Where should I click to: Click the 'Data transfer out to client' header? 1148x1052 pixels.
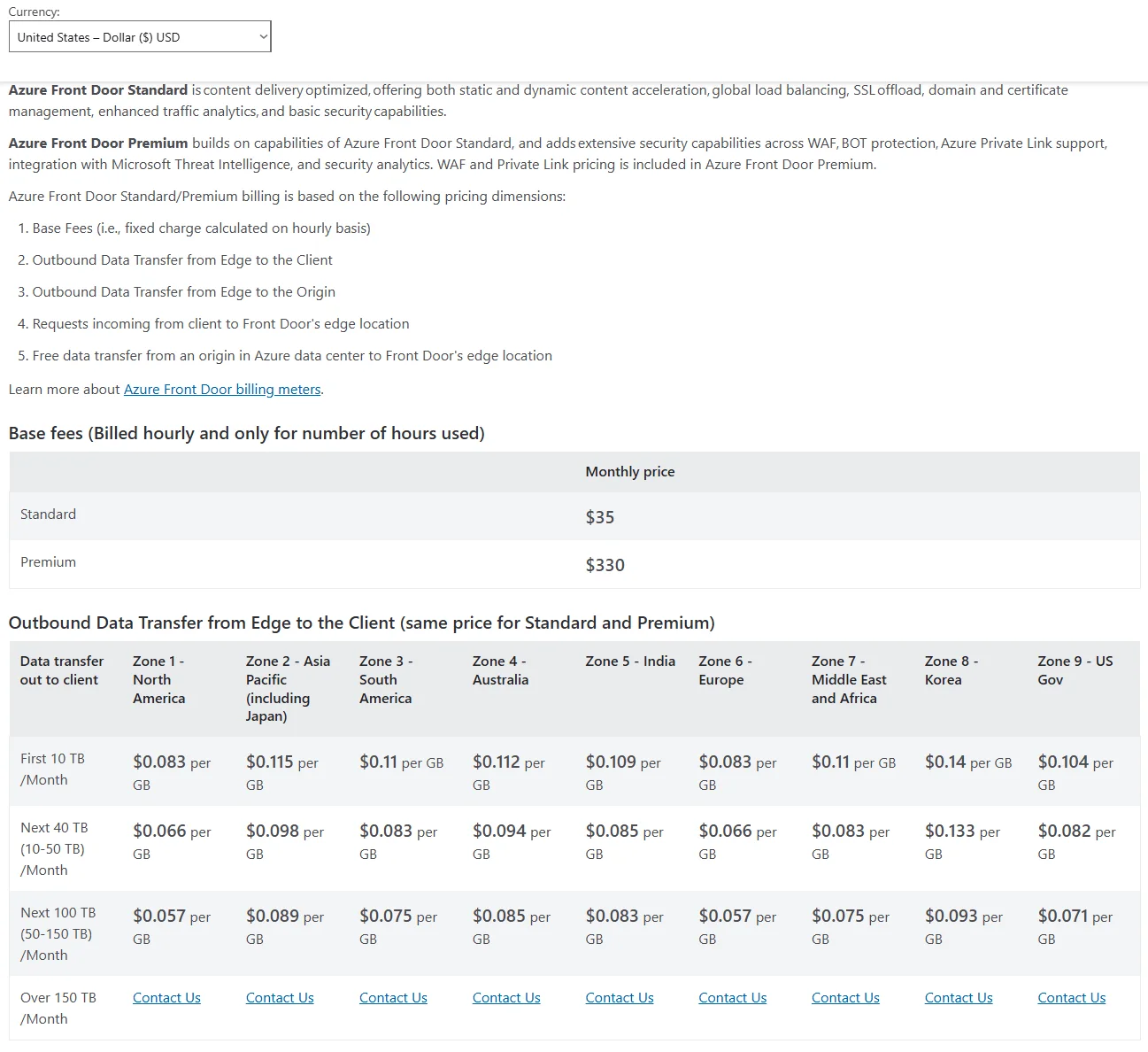pos(62,670)
